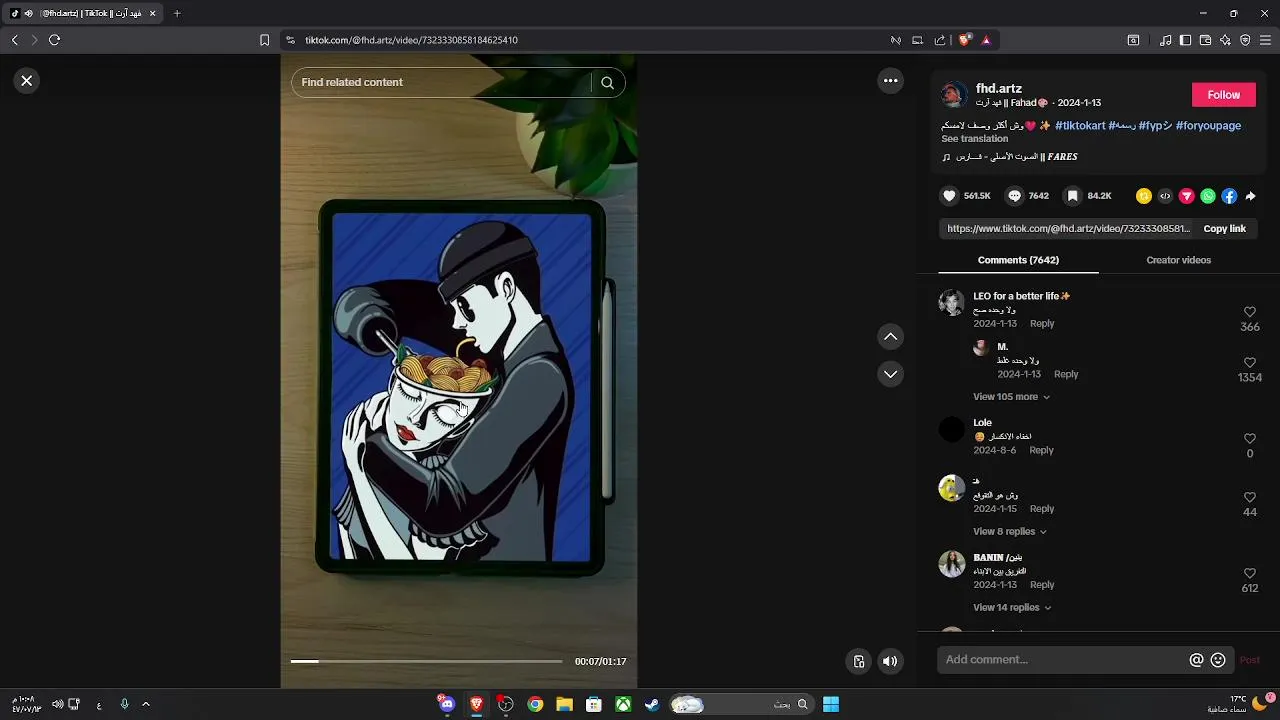The image size is (1280, 720).
Task: Mute the video with speaker icon
Action: 890,661
